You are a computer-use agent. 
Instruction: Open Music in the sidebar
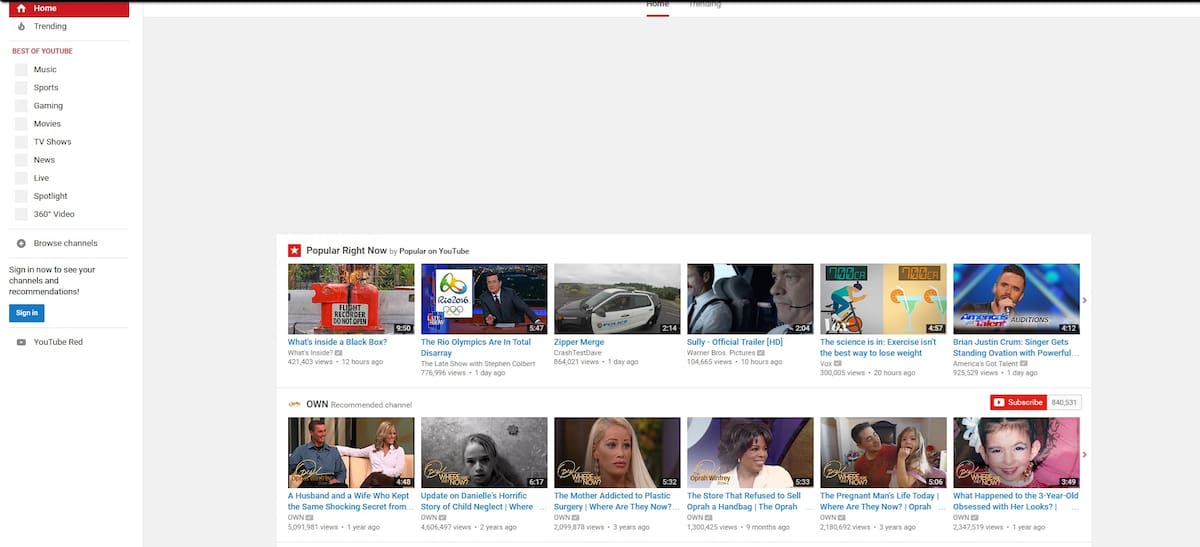(x=45, y=70)
